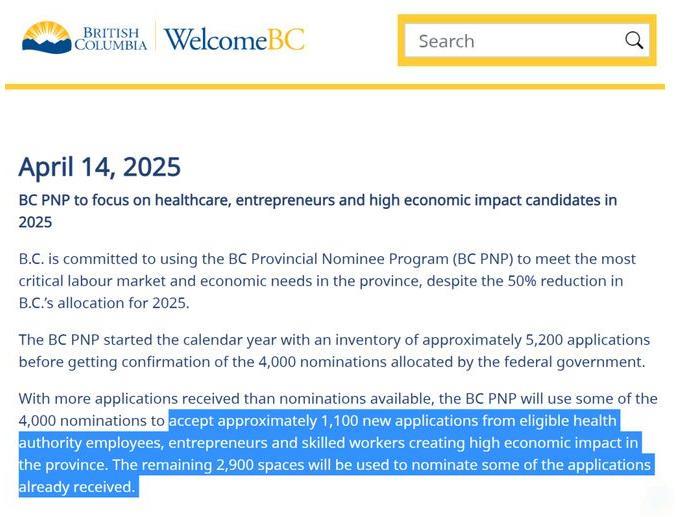
Task: Click 'federal government' at paragraph end
Action: [x=561, y=362]
